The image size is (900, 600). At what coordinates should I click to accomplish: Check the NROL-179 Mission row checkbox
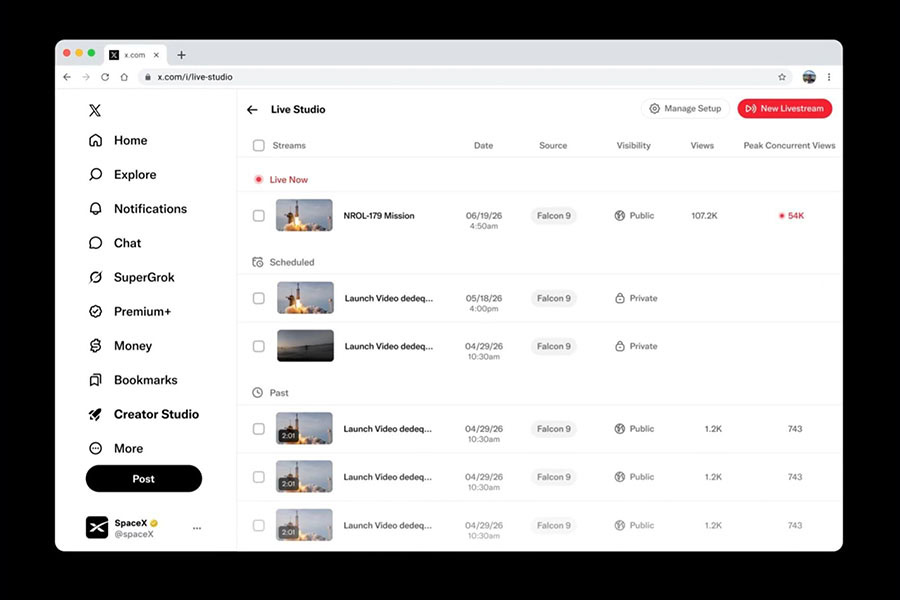pyautogui.click(x=259, y=216)
